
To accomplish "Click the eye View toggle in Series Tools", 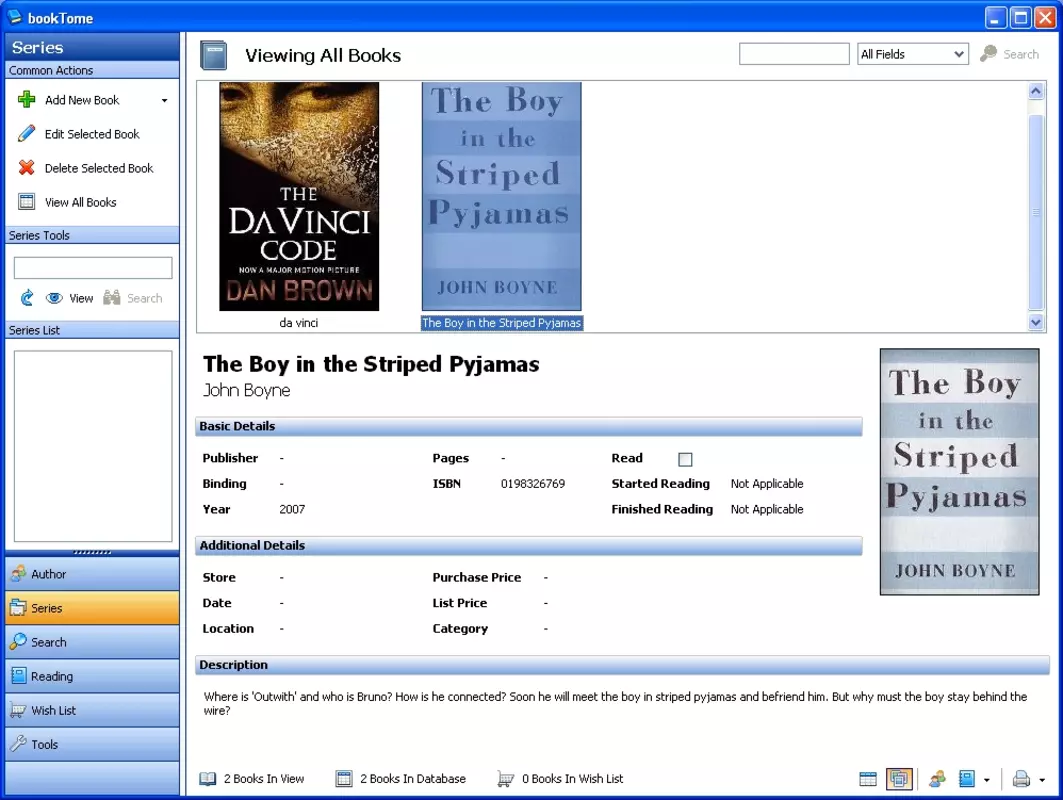I will (69, 298).
